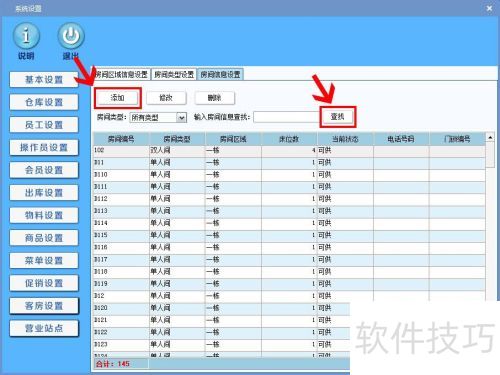
Task: Select the room row ending in 110
Action: (289, 175)
